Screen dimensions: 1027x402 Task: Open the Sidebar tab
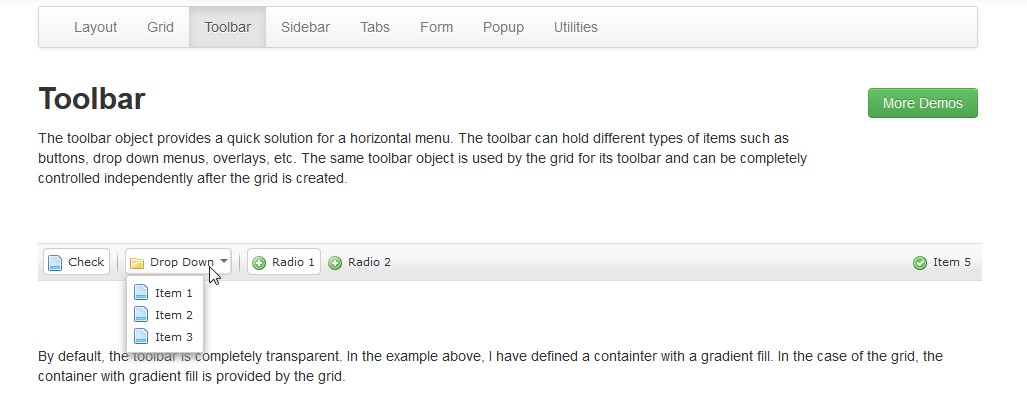tap(305, 27)
